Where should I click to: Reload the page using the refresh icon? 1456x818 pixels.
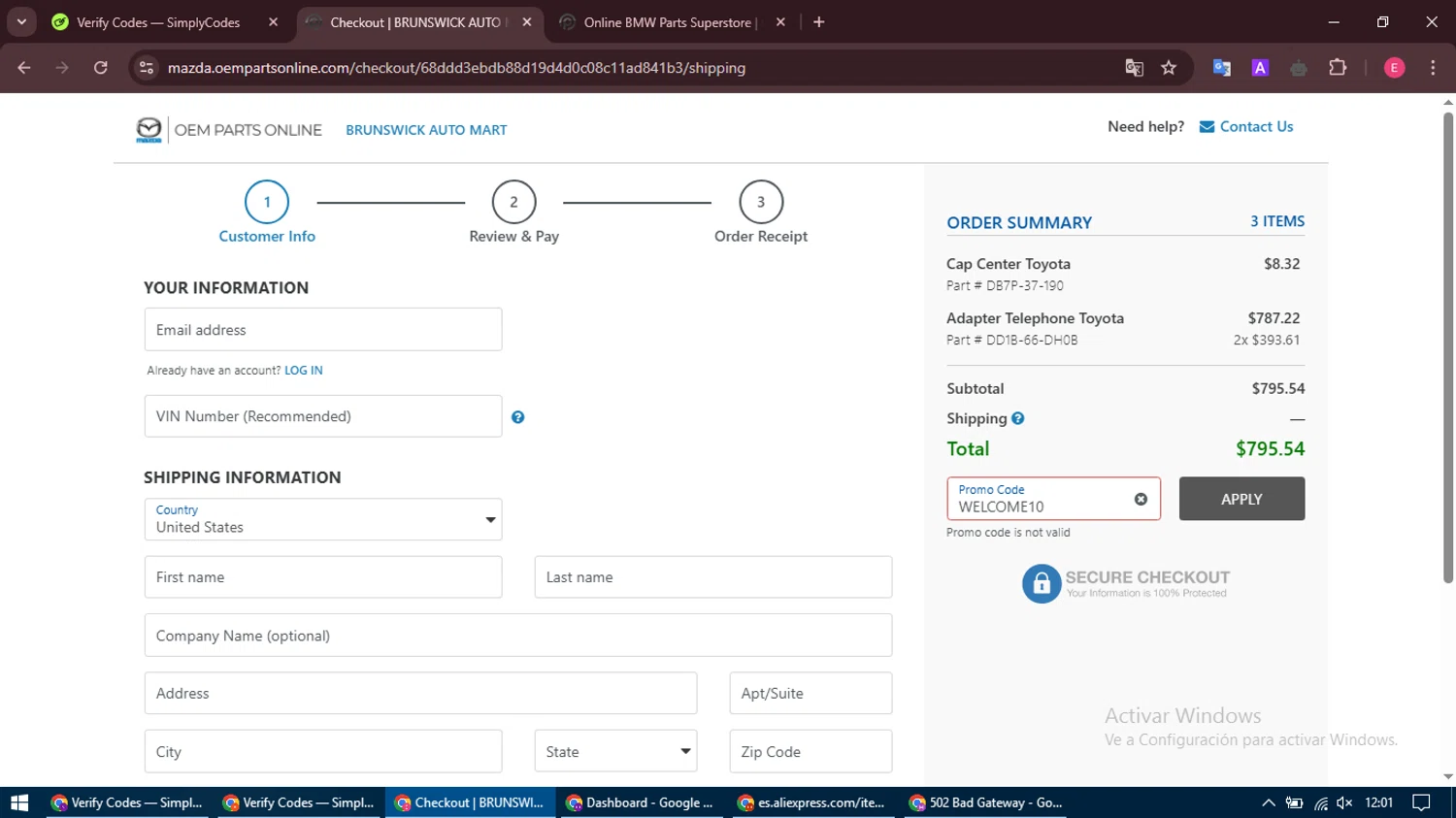(x=101, y=68)
